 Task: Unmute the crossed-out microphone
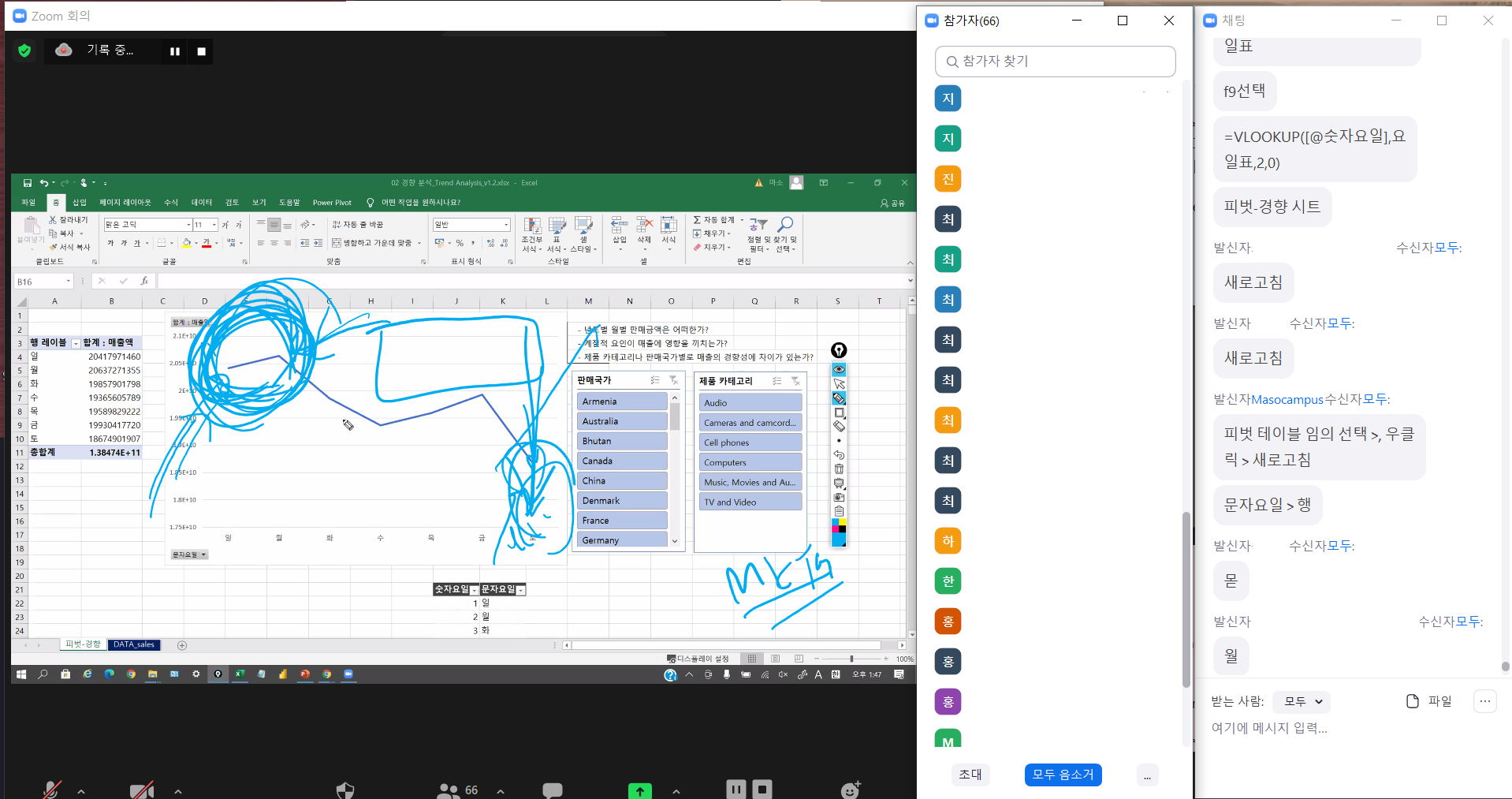[x=52, y=790]
